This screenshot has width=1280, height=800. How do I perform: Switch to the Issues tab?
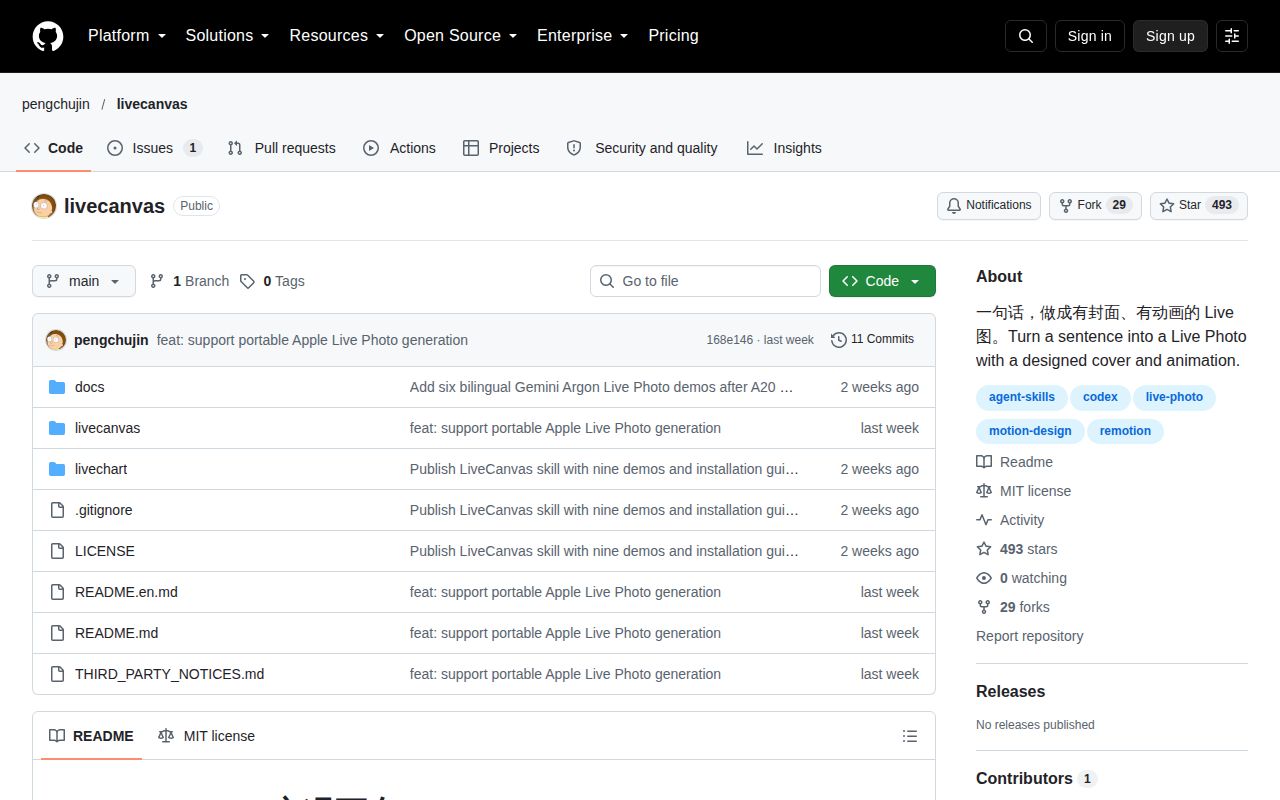(154, 148)
